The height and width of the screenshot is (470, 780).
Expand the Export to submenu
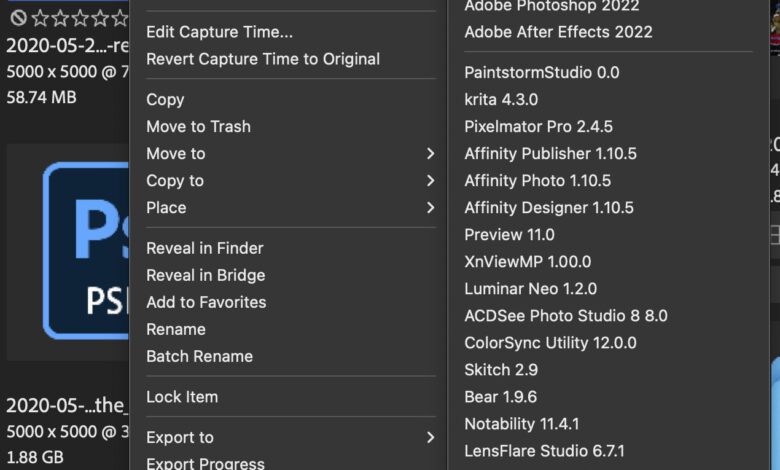[x=430, y=438]
